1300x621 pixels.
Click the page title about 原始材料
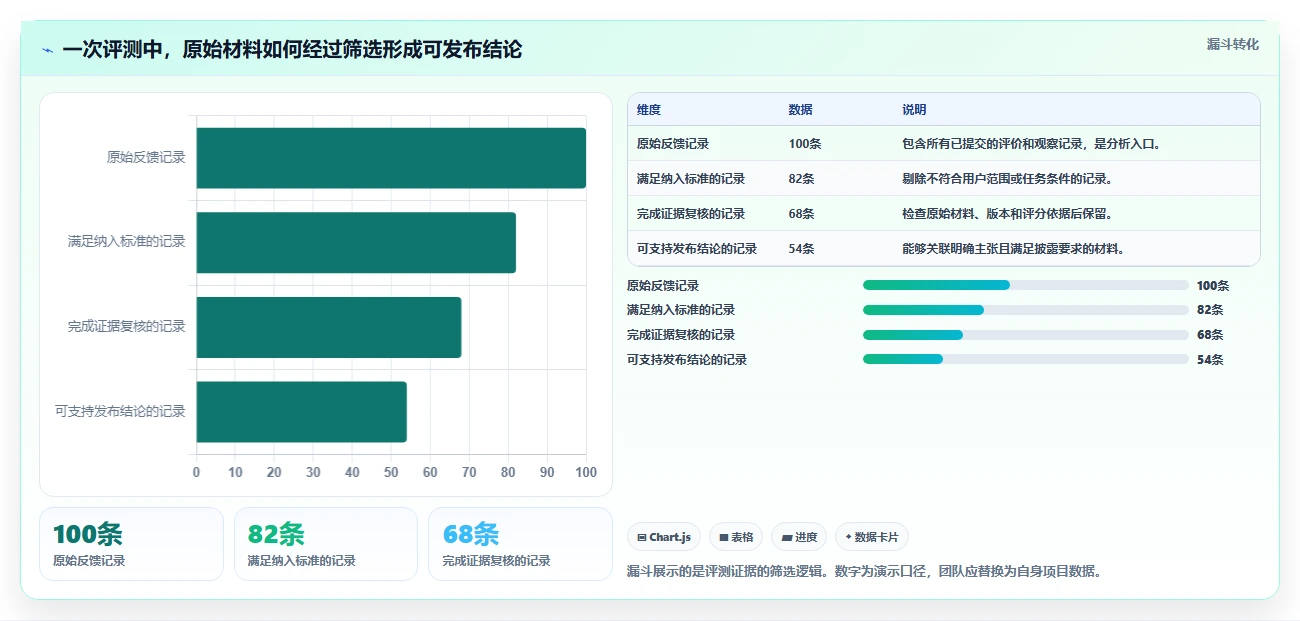click(292, 50)
